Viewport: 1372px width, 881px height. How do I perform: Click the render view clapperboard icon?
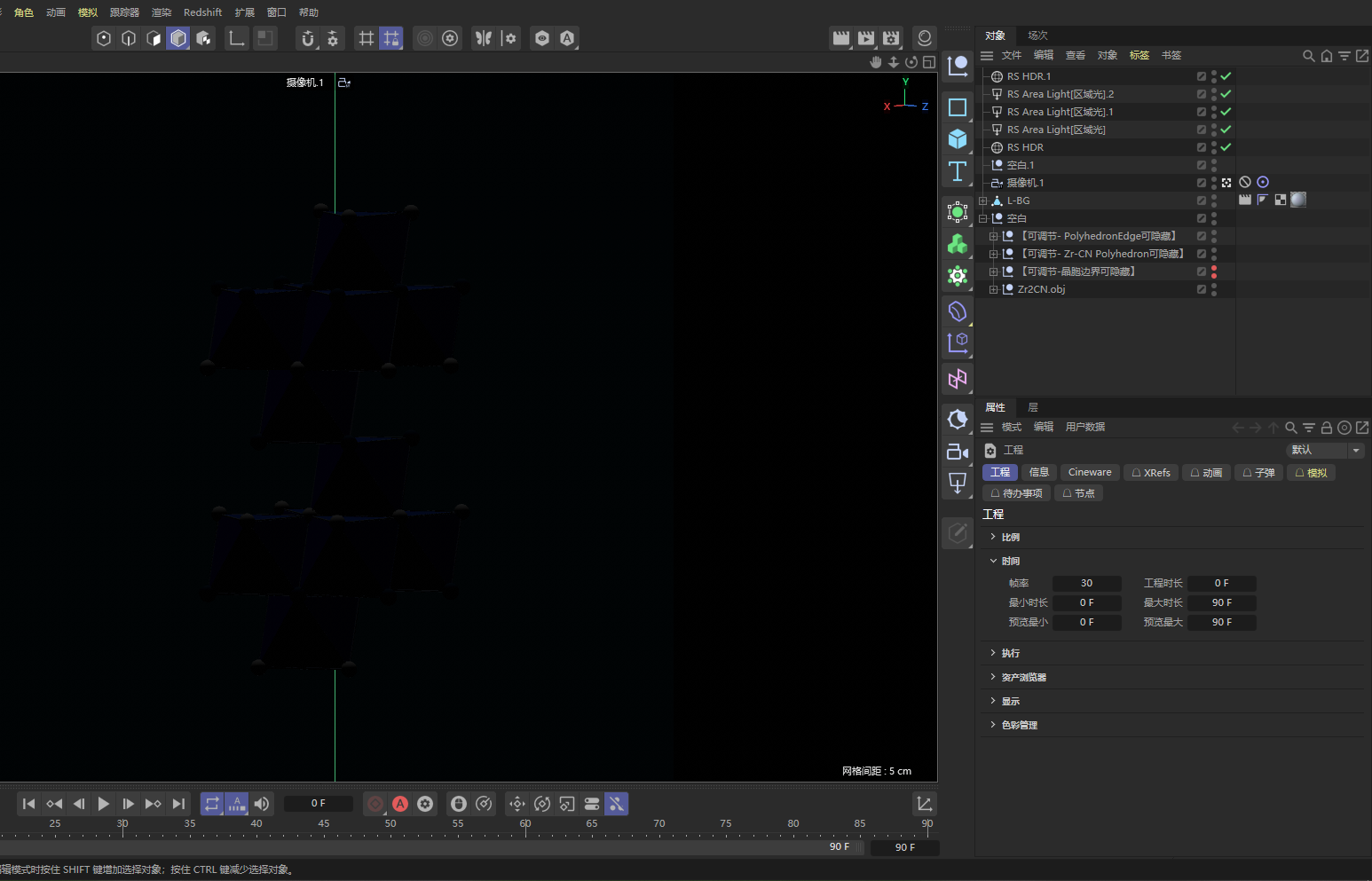tap(841, 38)
